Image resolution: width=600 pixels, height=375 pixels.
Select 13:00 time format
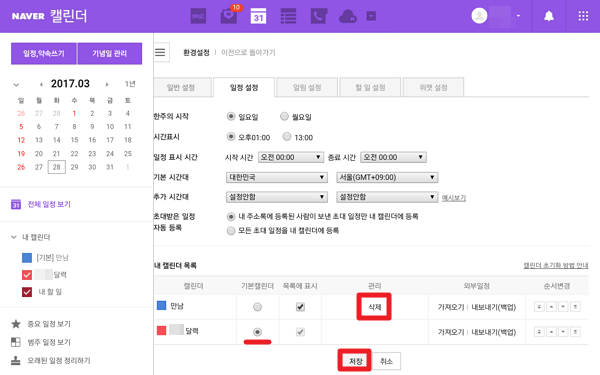pyautogui.click(x=287, y=137)
